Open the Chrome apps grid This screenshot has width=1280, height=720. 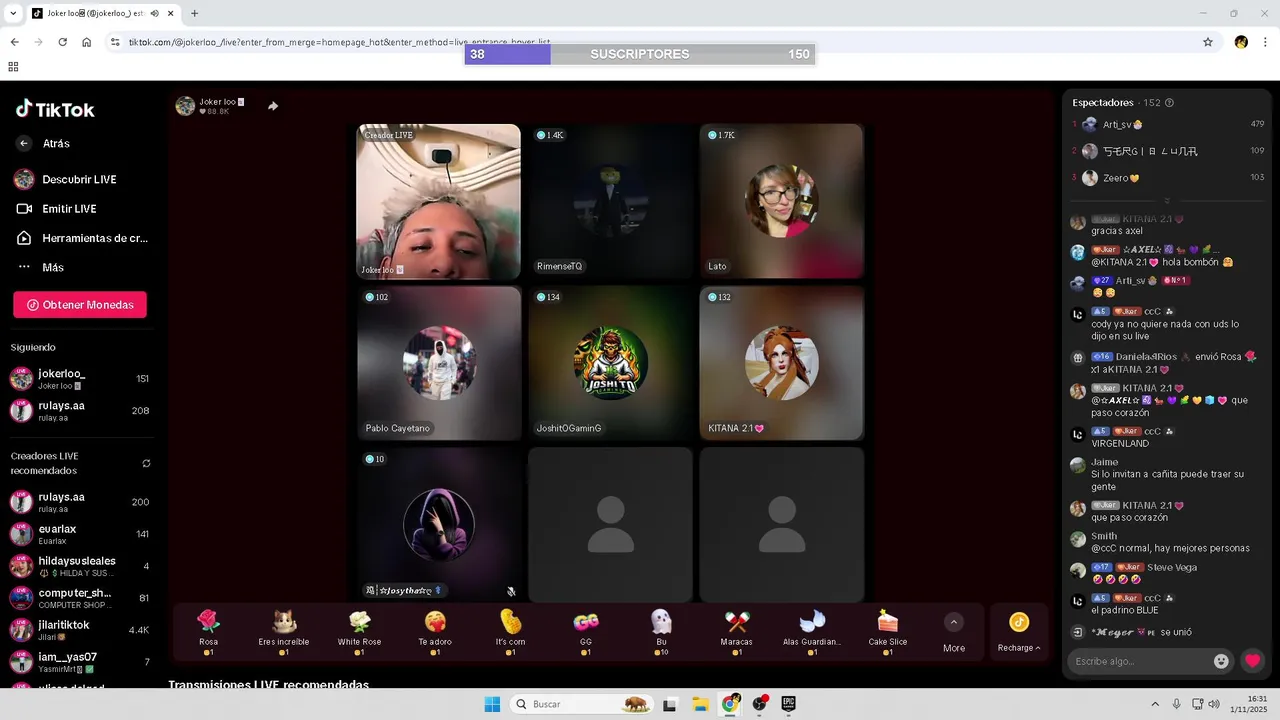click(13, 67)
